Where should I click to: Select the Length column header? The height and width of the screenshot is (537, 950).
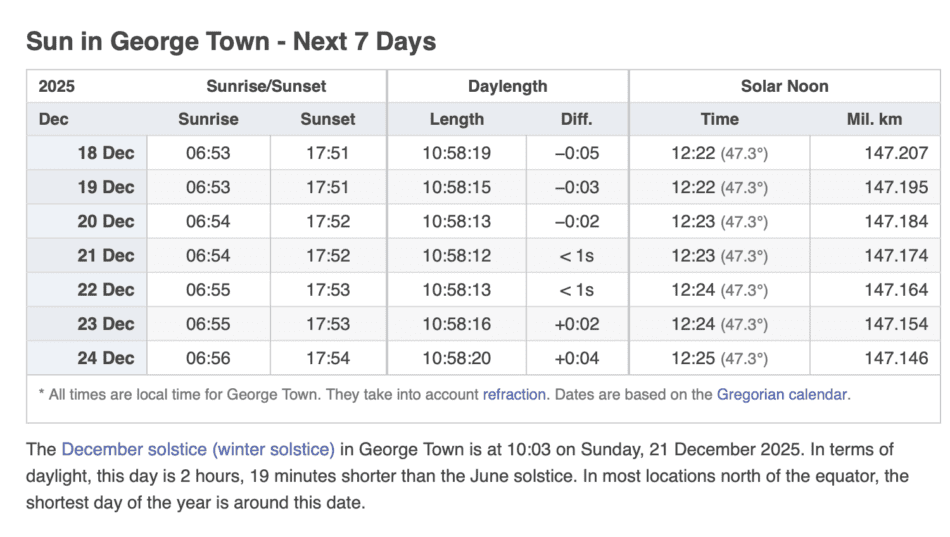click(457, 119)
